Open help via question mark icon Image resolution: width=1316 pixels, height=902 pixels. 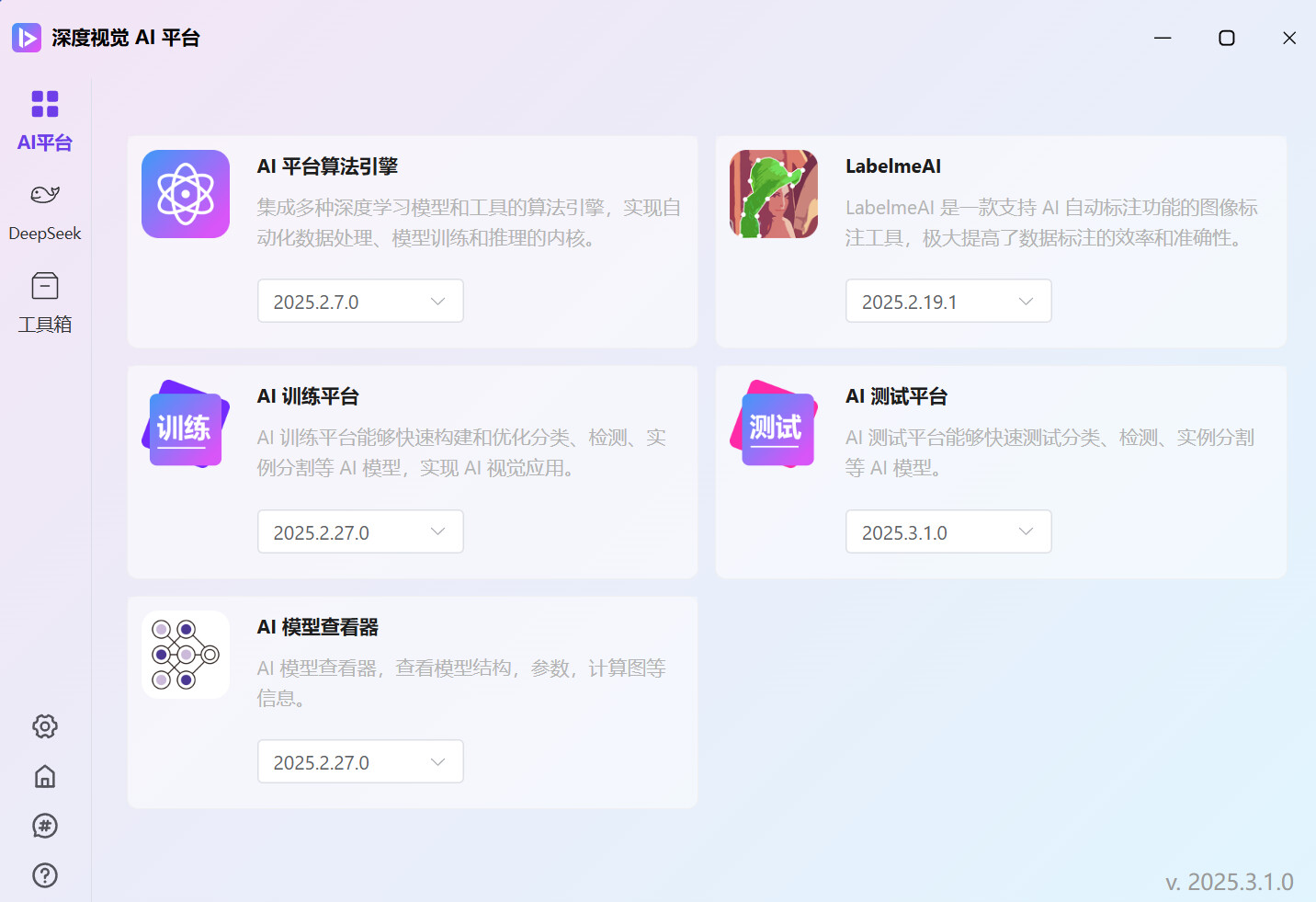pyautogui.click(x=45, y=875)
